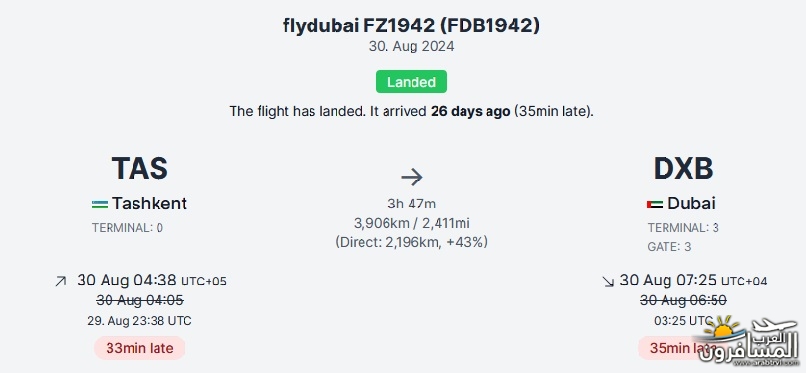Click the Dubai city name
Screen dimensions: 806x373
coord(691,203)
